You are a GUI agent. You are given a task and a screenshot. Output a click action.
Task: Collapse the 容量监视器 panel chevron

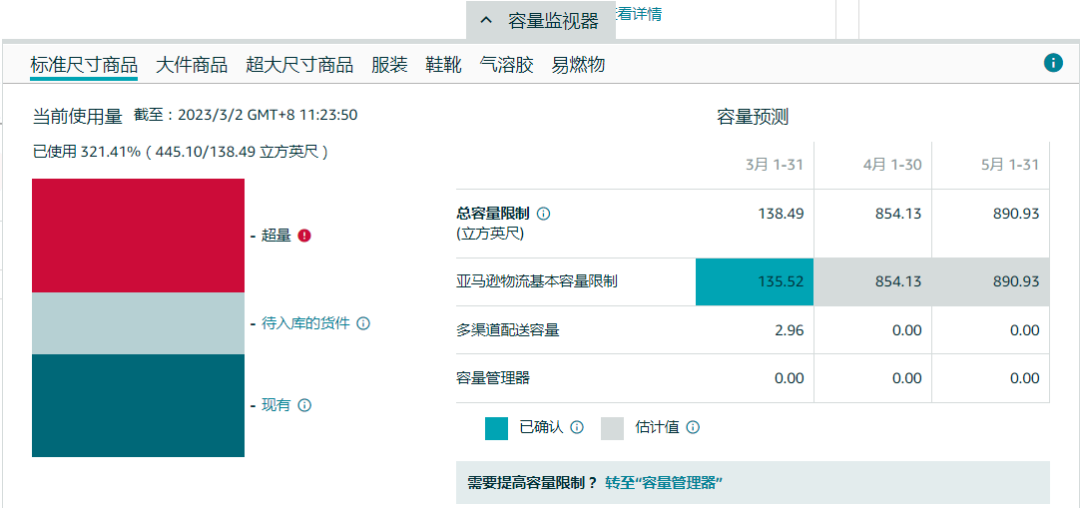486,20
